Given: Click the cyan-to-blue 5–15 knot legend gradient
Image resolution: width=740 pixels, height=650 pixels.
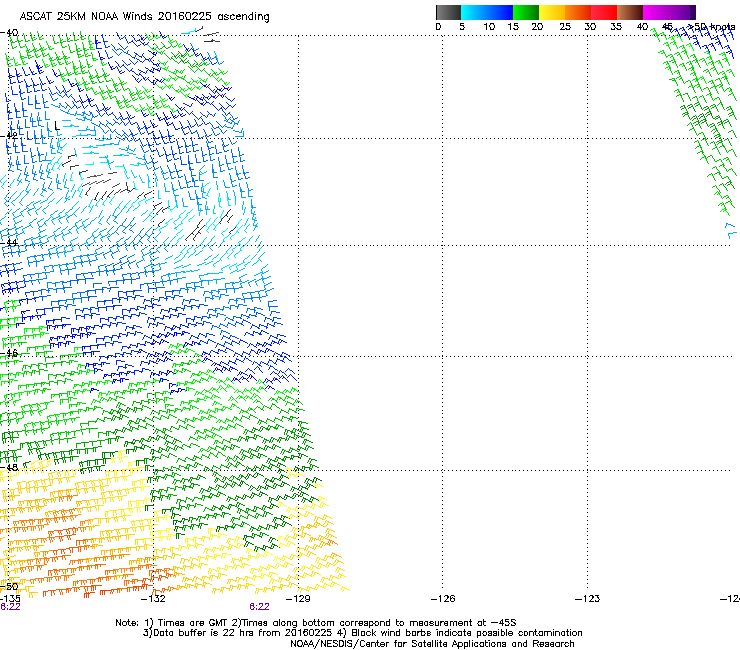Looking at the screenshot, I should [x=487, y=12].
